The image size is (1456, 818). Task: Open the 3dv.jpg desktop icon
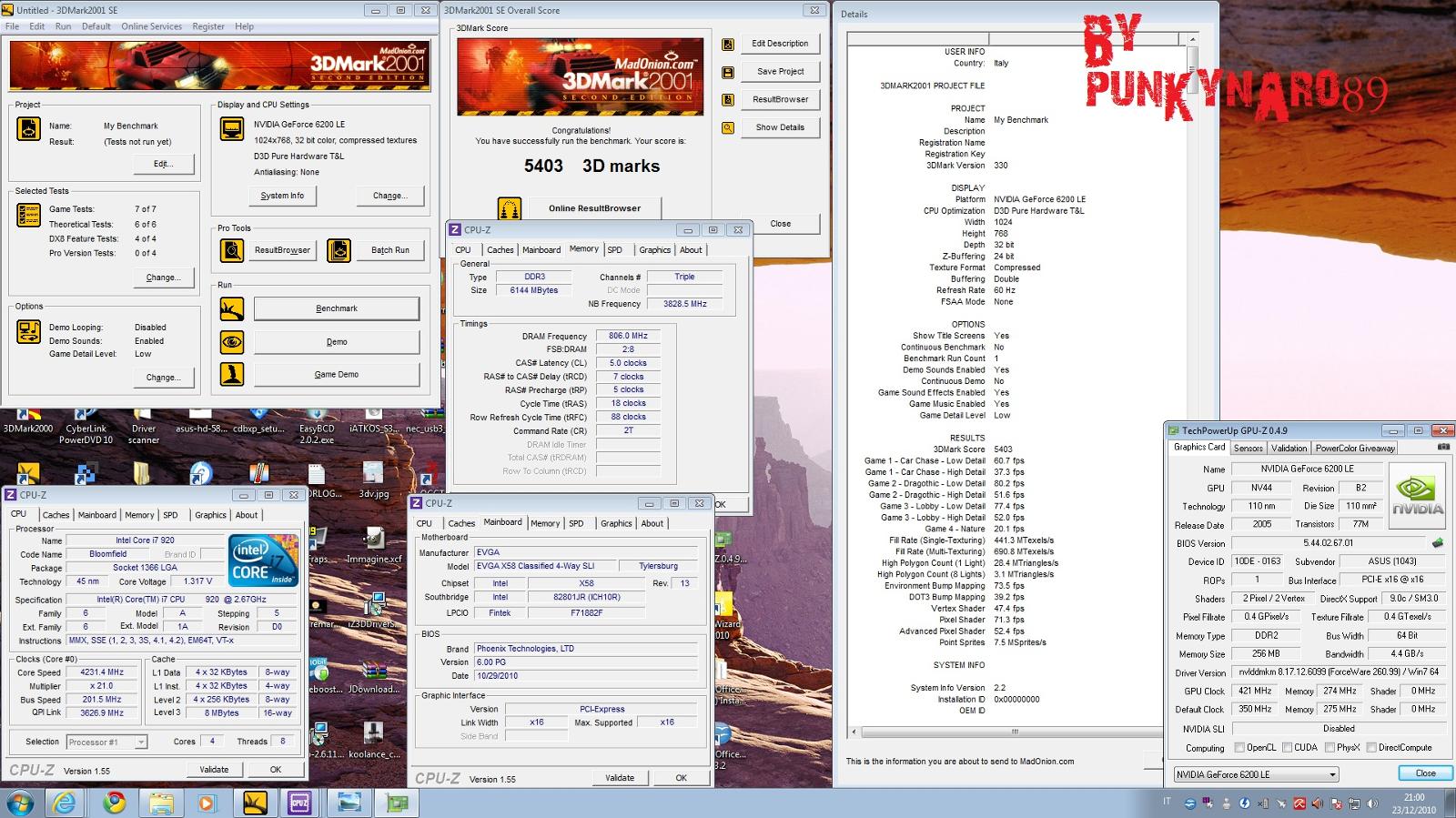point(373,480)
